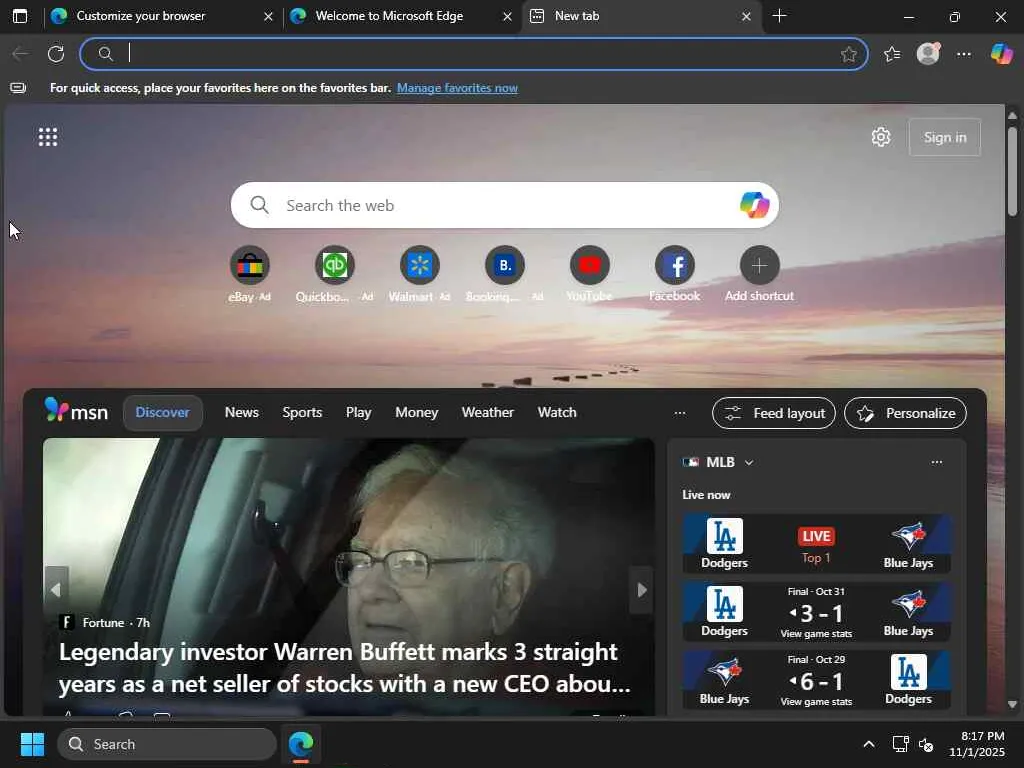This screenshot has width=1024, height=768.
Task: Click the Windows taskbar Search box
Action: tap(167, 744)
